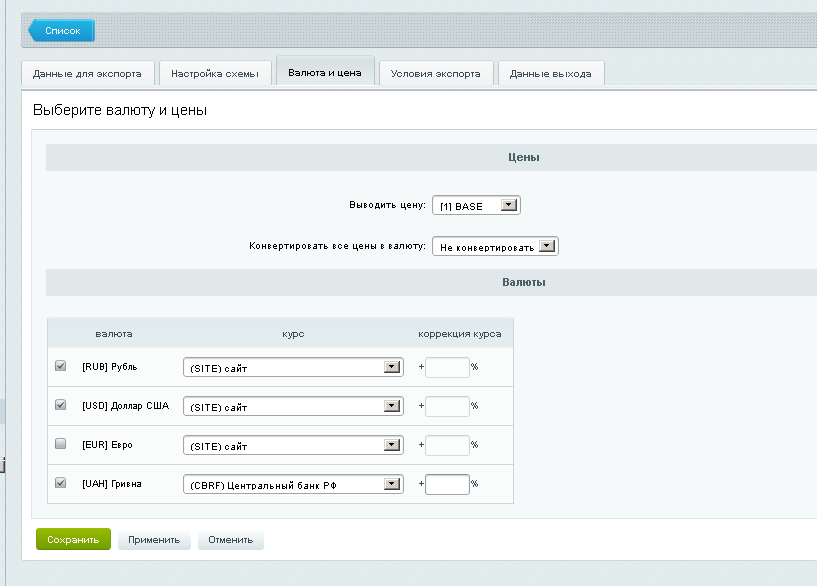
Task: Click the Список back button
Action: 62,31
